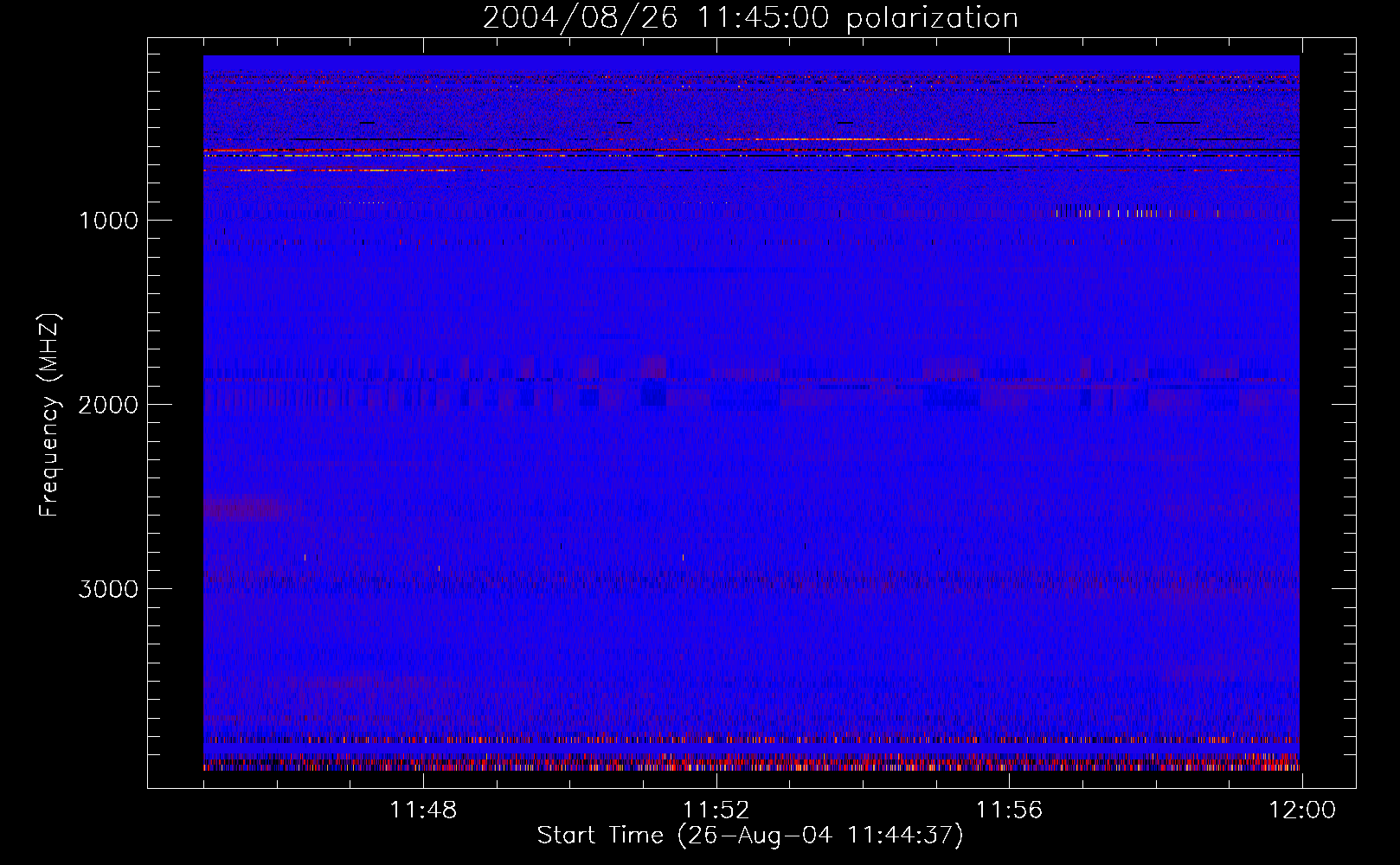Click the 1000 frequency tick label
The width and height of the screenshot is (1400, 865).
click(x=109, y=221)
